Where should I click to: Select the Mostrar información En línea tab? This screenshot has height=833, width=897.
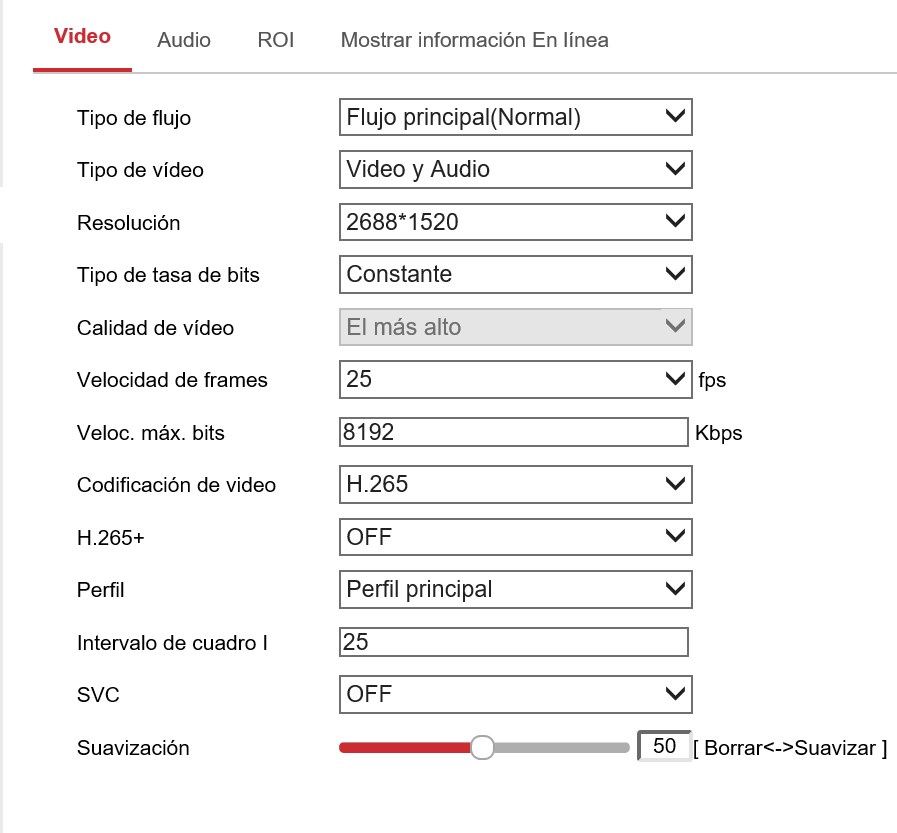coord(474,40)
